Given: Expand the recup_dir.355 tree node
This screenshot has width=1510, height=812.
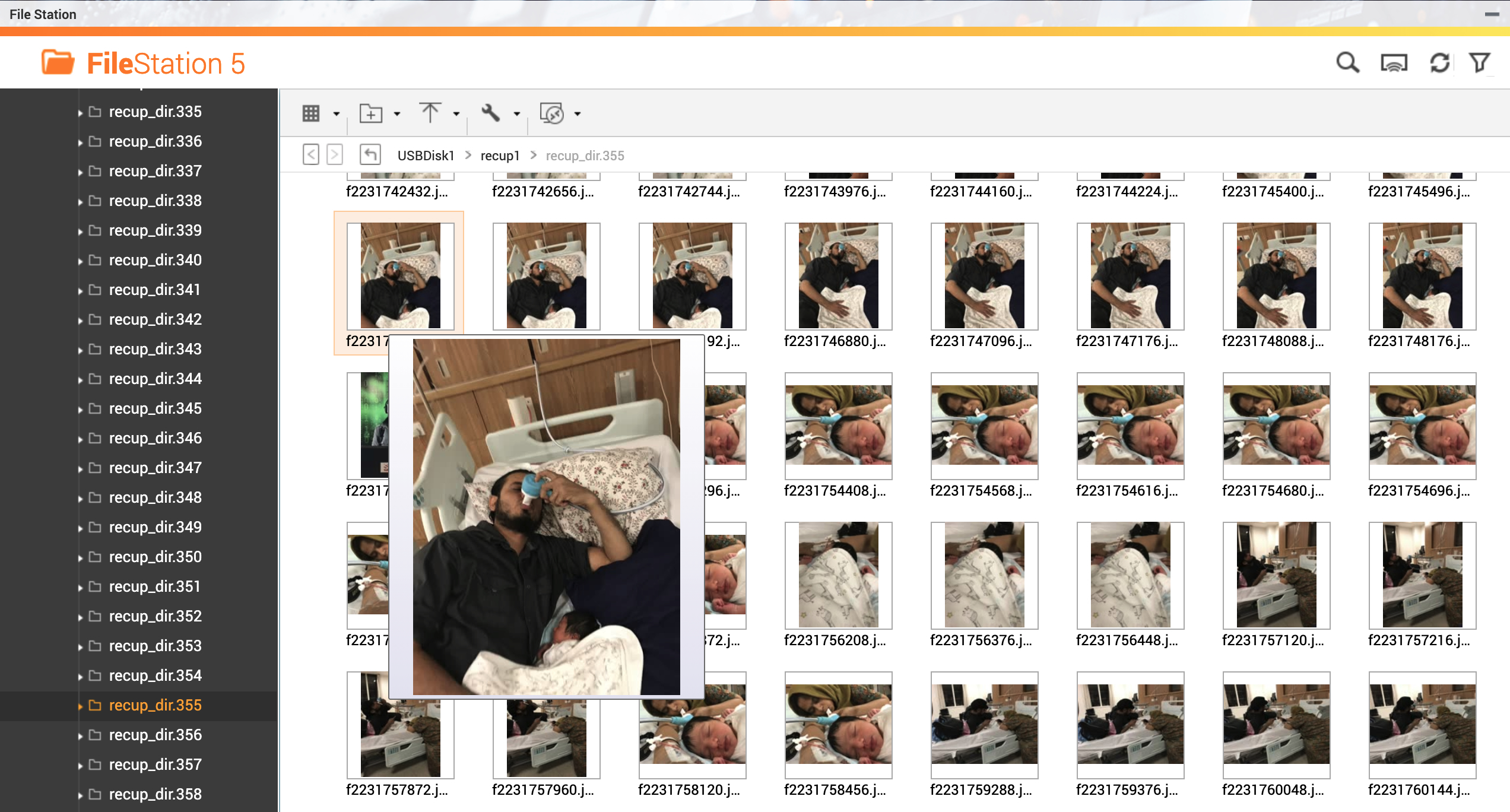Looking at the screenshot, I should pos(80,706).
